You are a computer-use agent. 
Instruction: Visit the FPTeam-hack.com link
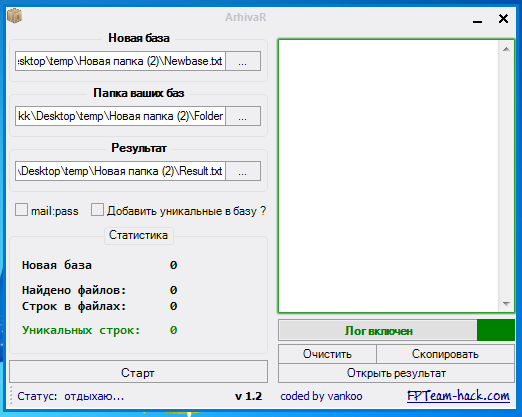click(458, 396)
